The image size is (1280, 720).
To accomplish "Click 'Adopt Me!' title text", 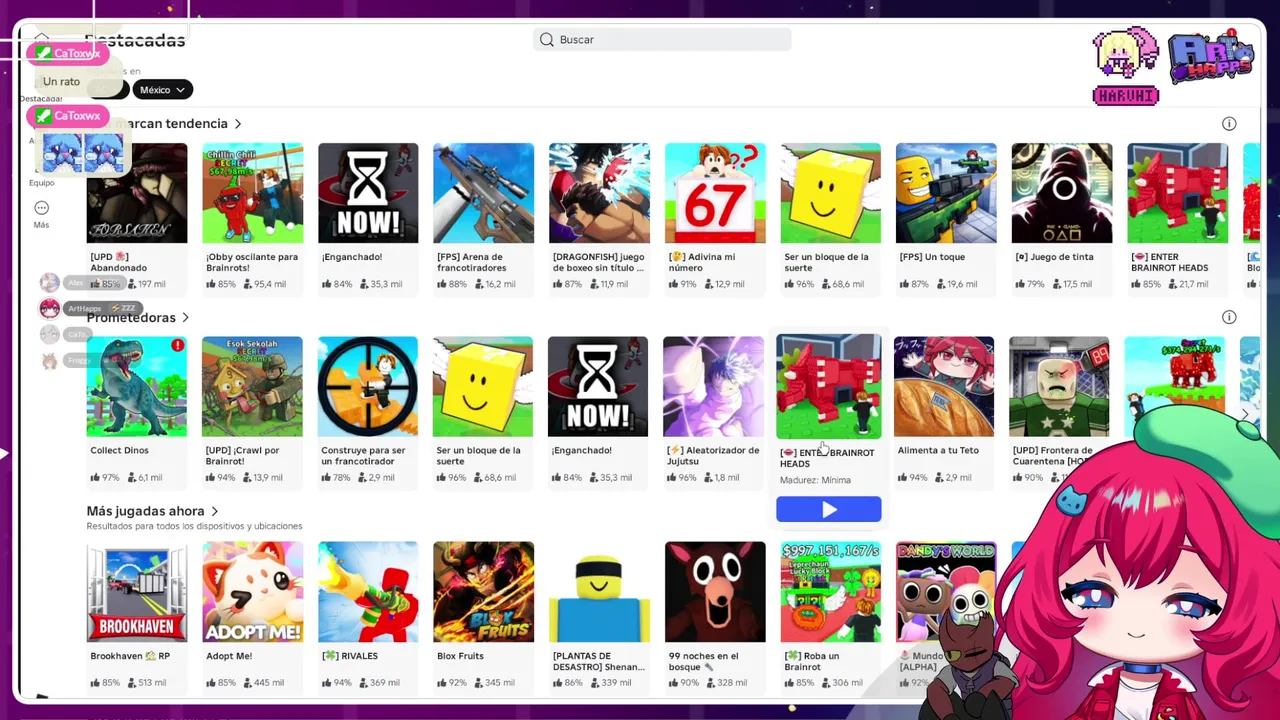I will [x=229, y=656].
